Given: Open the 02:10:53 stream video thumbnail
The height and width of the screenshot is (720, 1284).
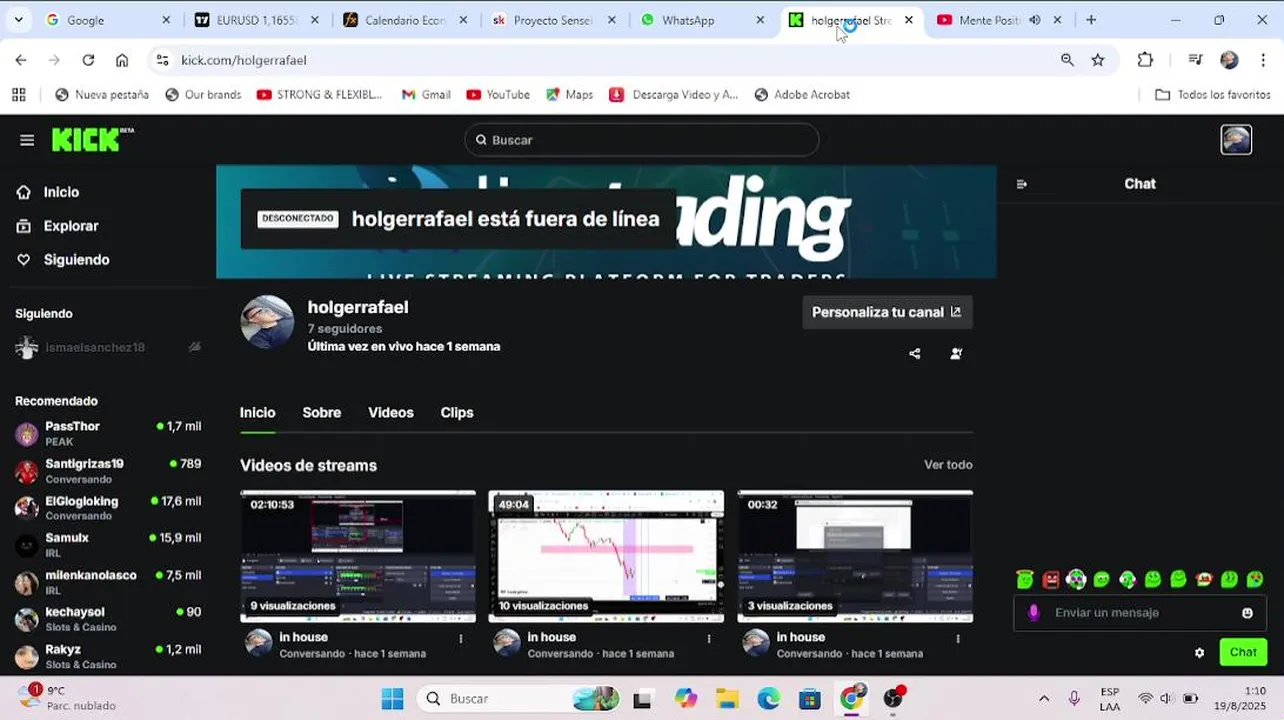Looking at the screenshot, I should 358,556.
